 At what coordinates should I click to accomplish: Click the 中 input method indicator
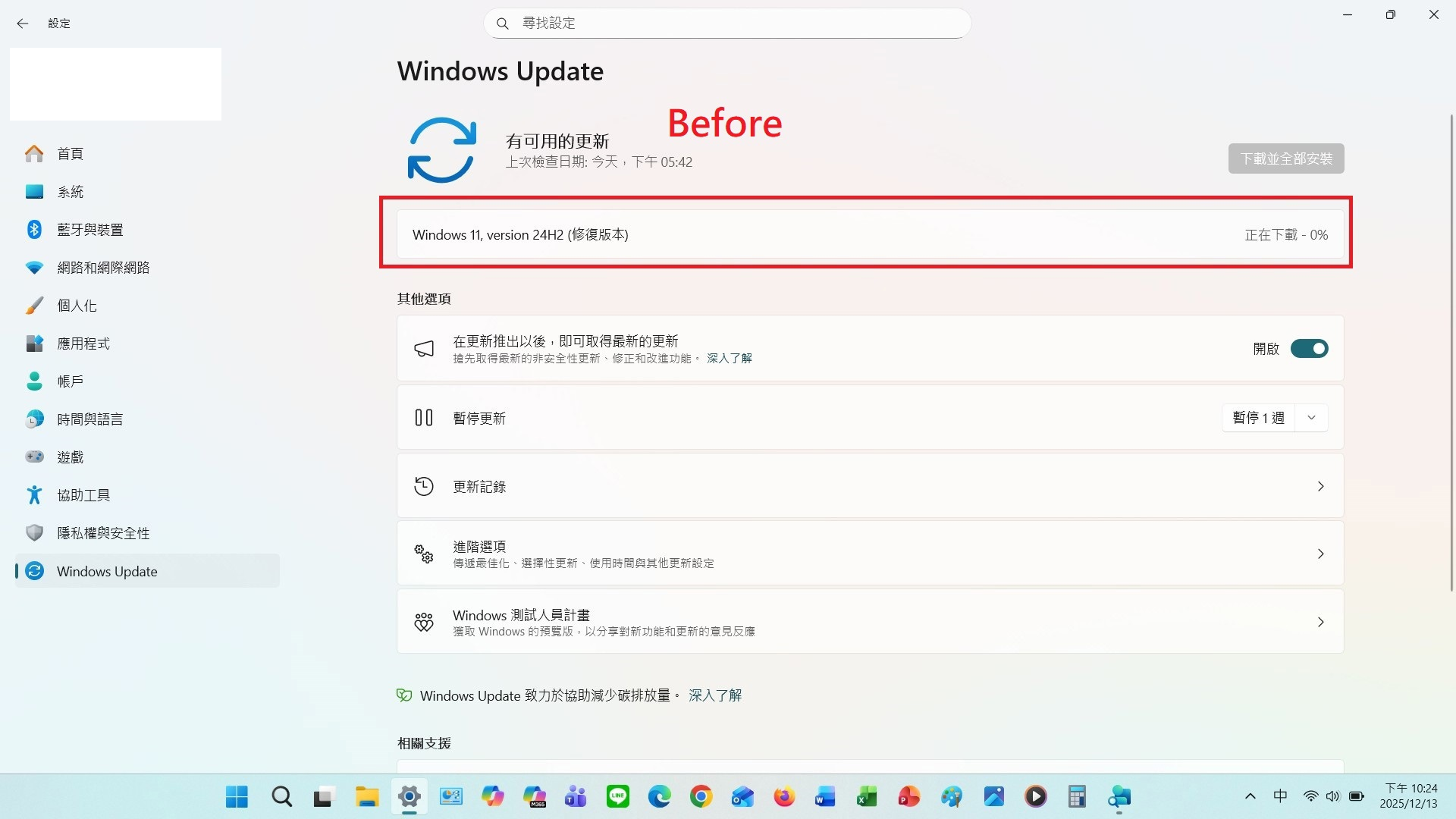1280,796
